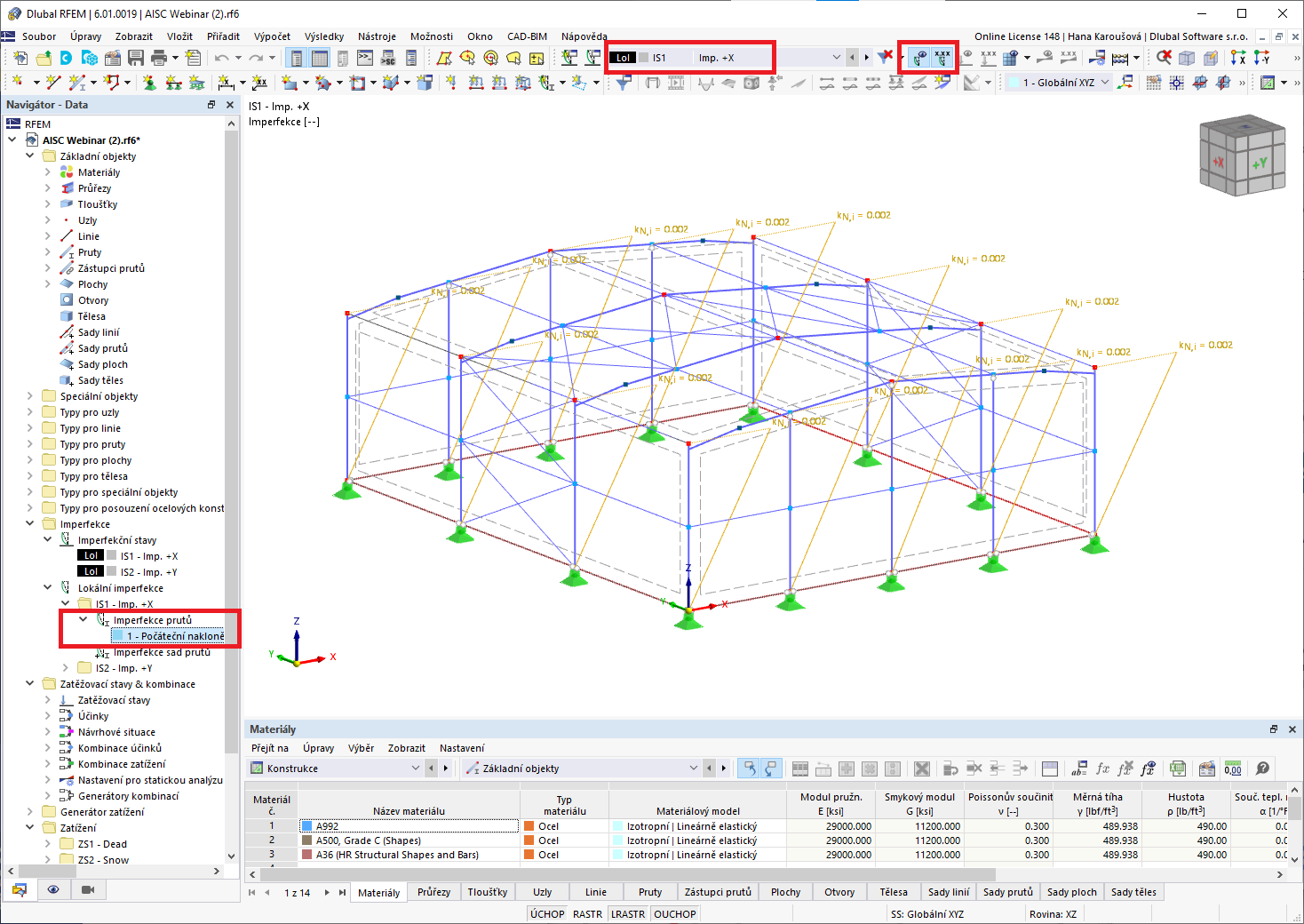Expand the Materiály tree node
Screen dimensions: 1304x924
pyautogui.click(x=48, y=172)
